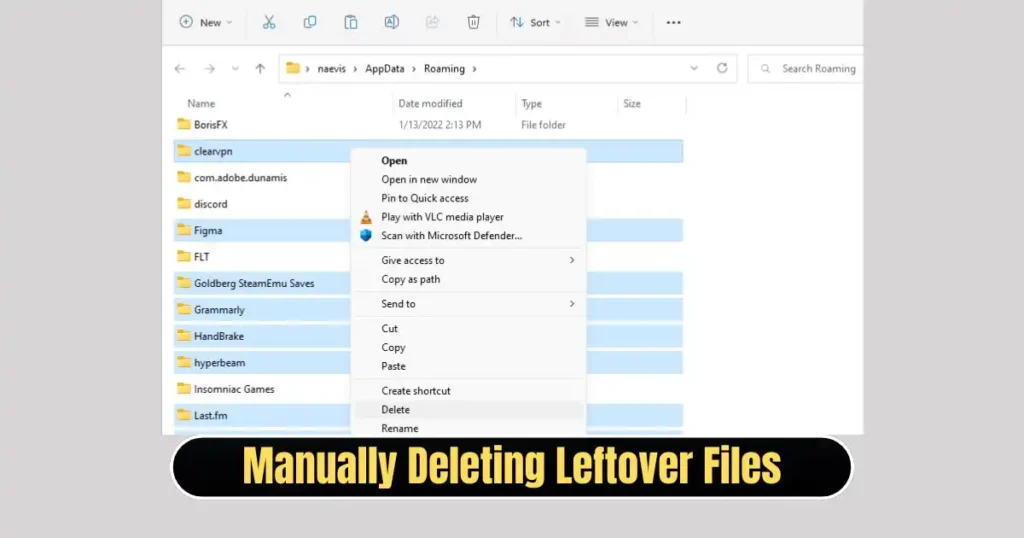The height and width of the screenshot is (538, 1024).
Task: Navigate up one folder level
Action: pyautogui.click(x=260, y=69)
